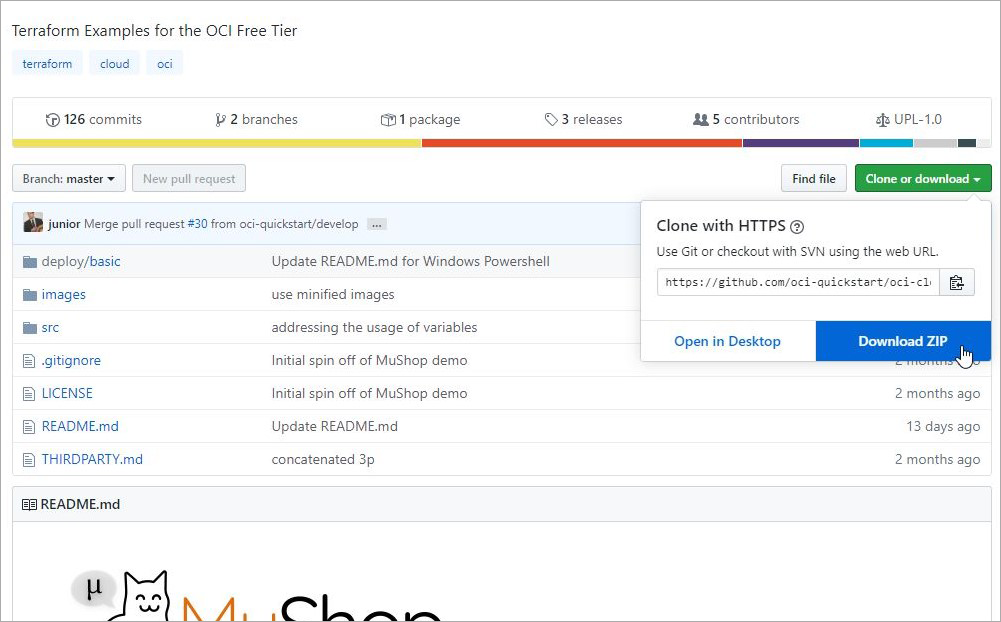
Task: Click the repository description text
Action: pos(154,31)
